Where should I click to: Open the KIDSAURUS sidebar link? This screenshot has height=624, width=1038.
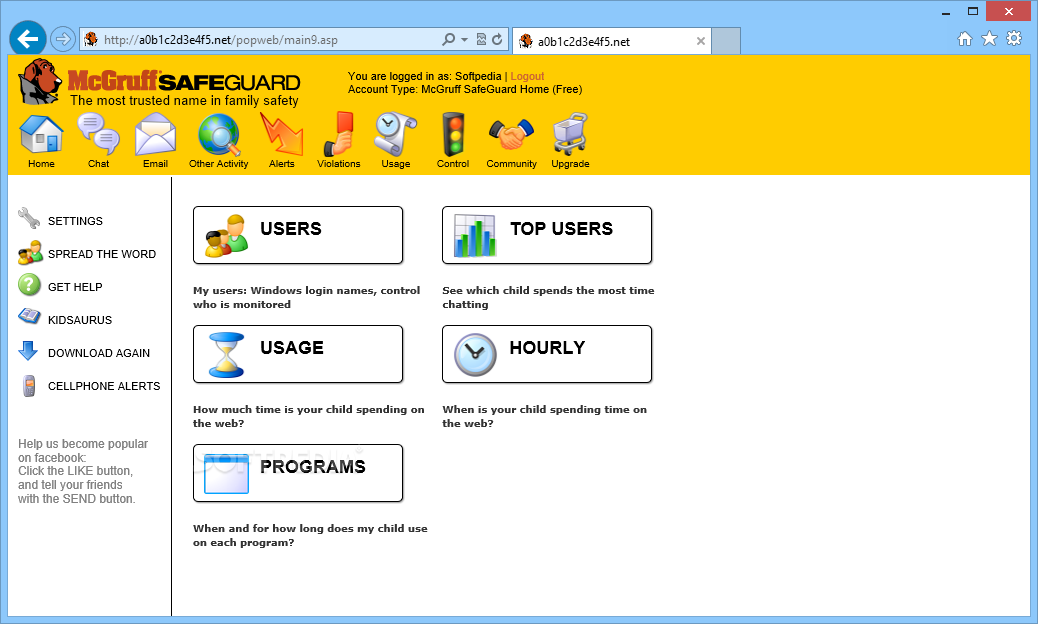point(80,320)
